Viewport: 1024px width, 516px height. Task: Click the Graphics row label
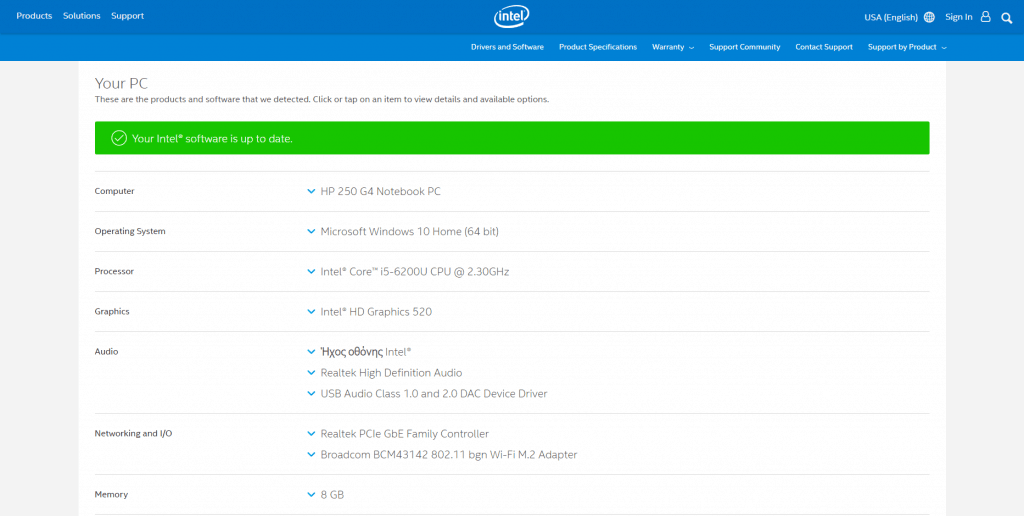(x=112, y=312)
